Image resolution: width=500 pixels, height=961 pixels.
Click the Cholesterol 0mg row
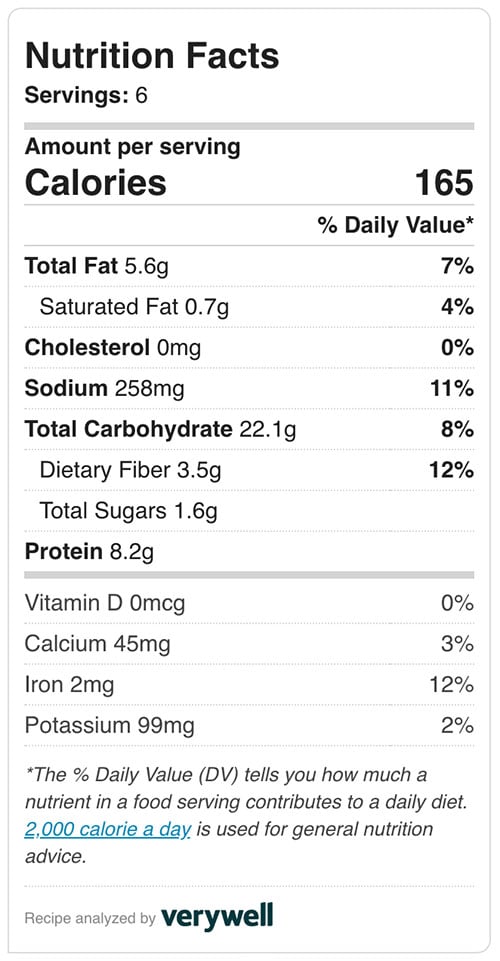(x=249, y=348)
